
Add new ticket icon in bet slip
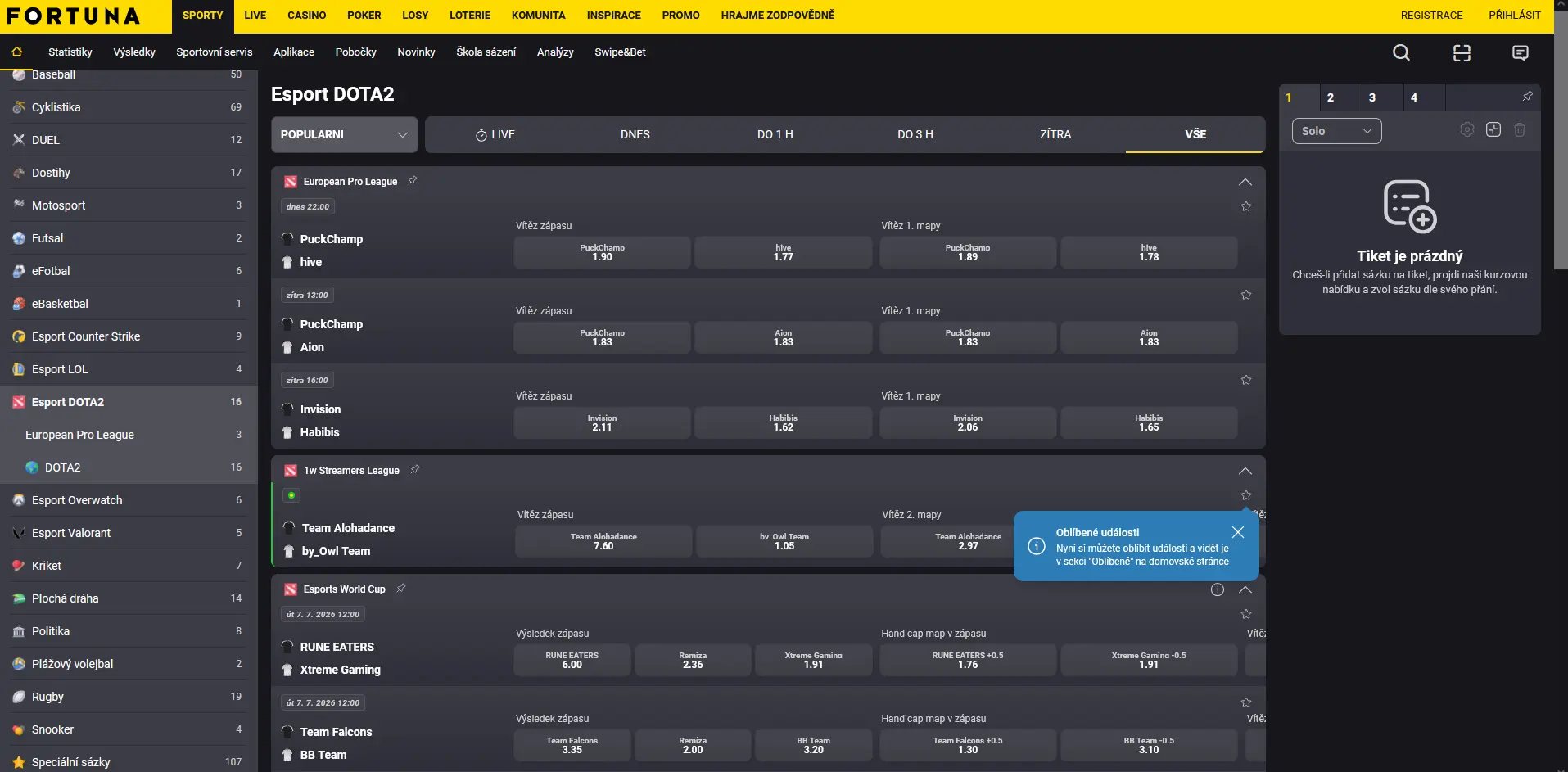[x=1493, y=130]
